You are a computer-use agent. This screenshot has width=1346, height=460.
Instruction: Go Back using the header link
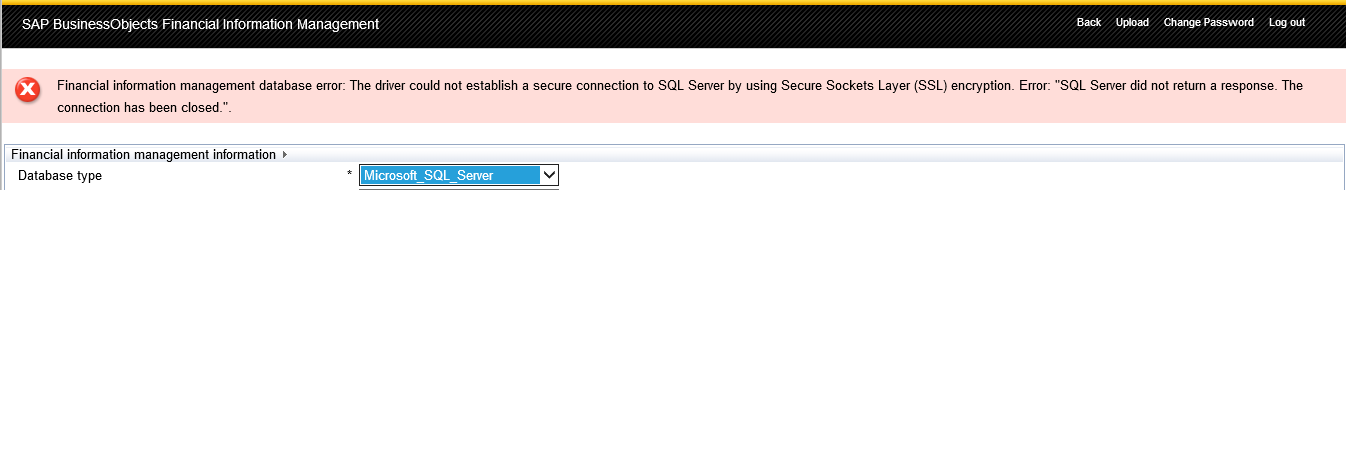[1088, 23]
